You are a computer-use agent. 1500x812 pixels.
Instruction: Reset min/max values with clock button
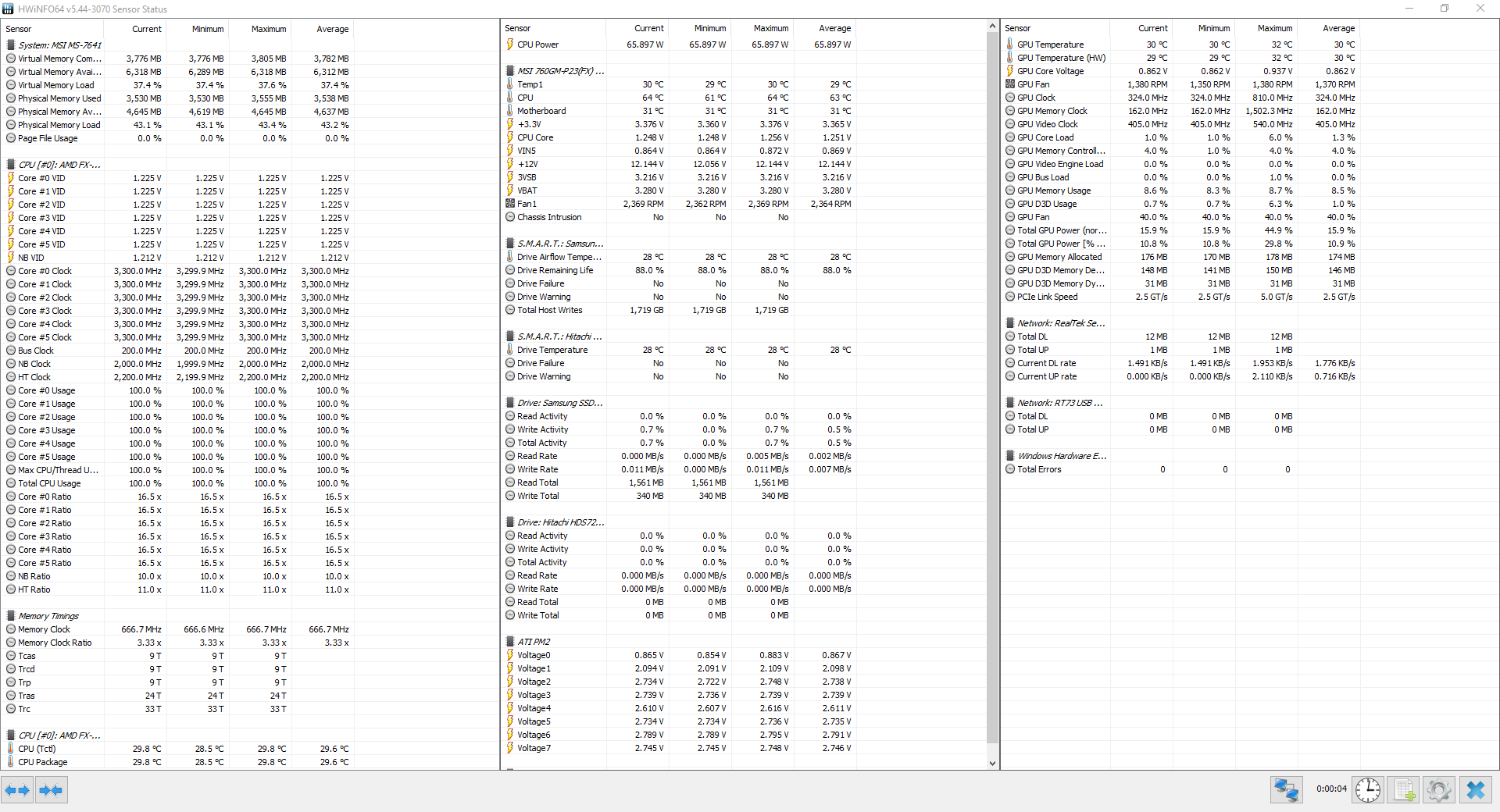coord(1367,790)
